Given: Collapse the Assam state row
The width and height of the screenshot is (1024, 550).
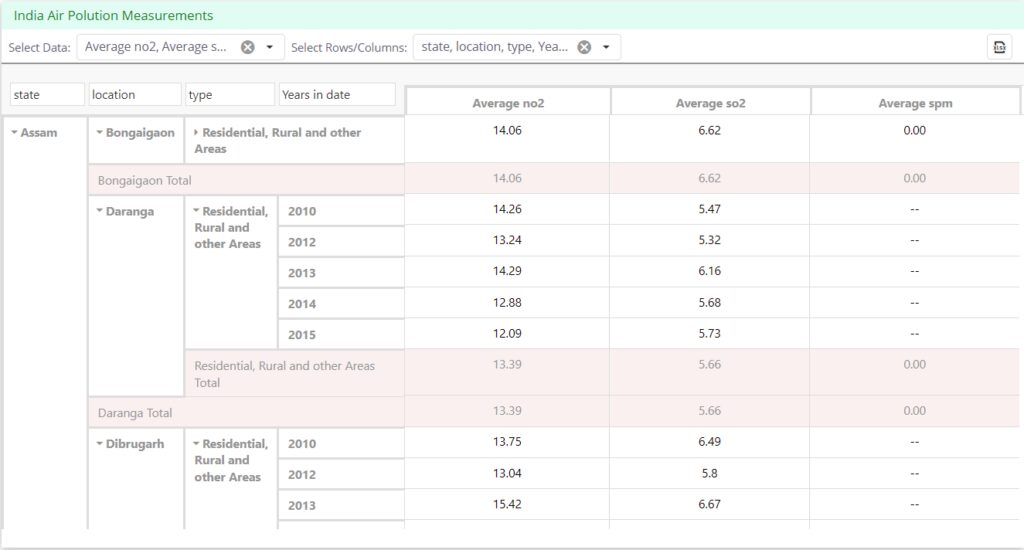Looking at the screenshot, I should [x=14, y=133].
